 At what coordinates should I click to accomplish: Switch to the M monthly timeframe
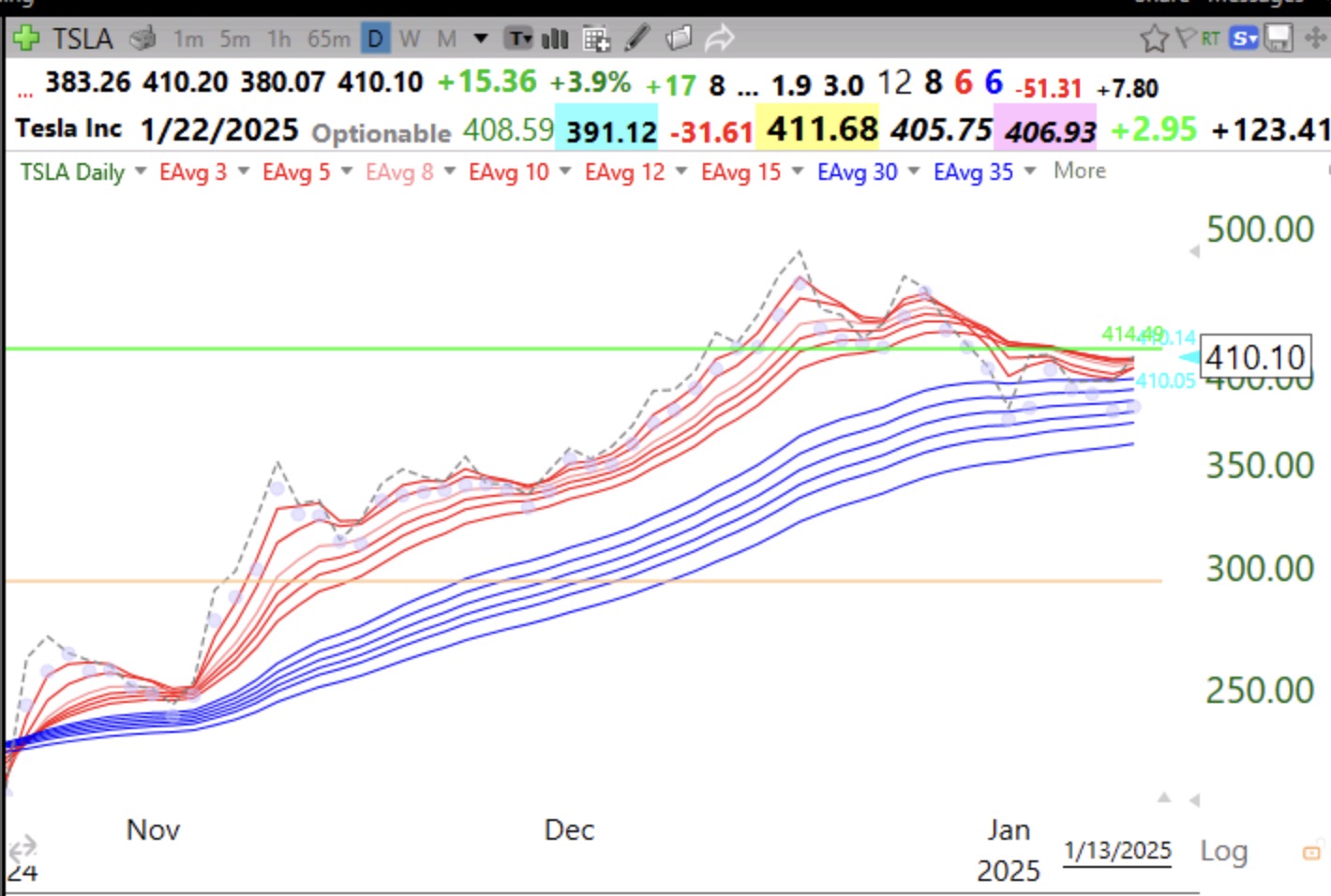pyautogui.click(x=447, y=39)
